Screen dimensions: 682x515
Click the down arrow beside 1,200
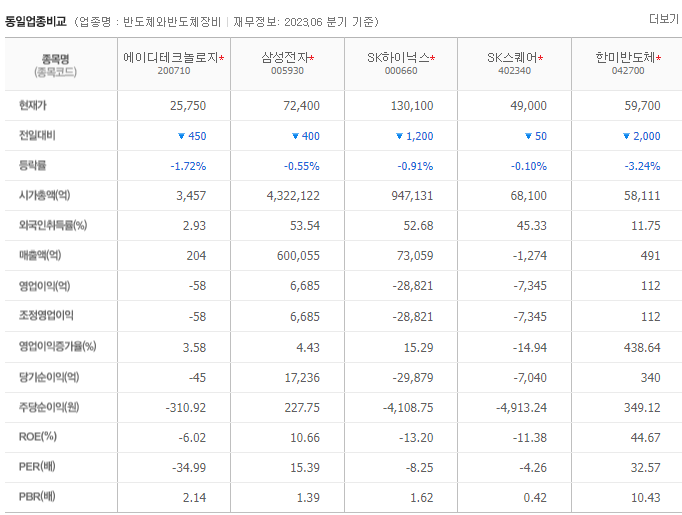(399, 136)
